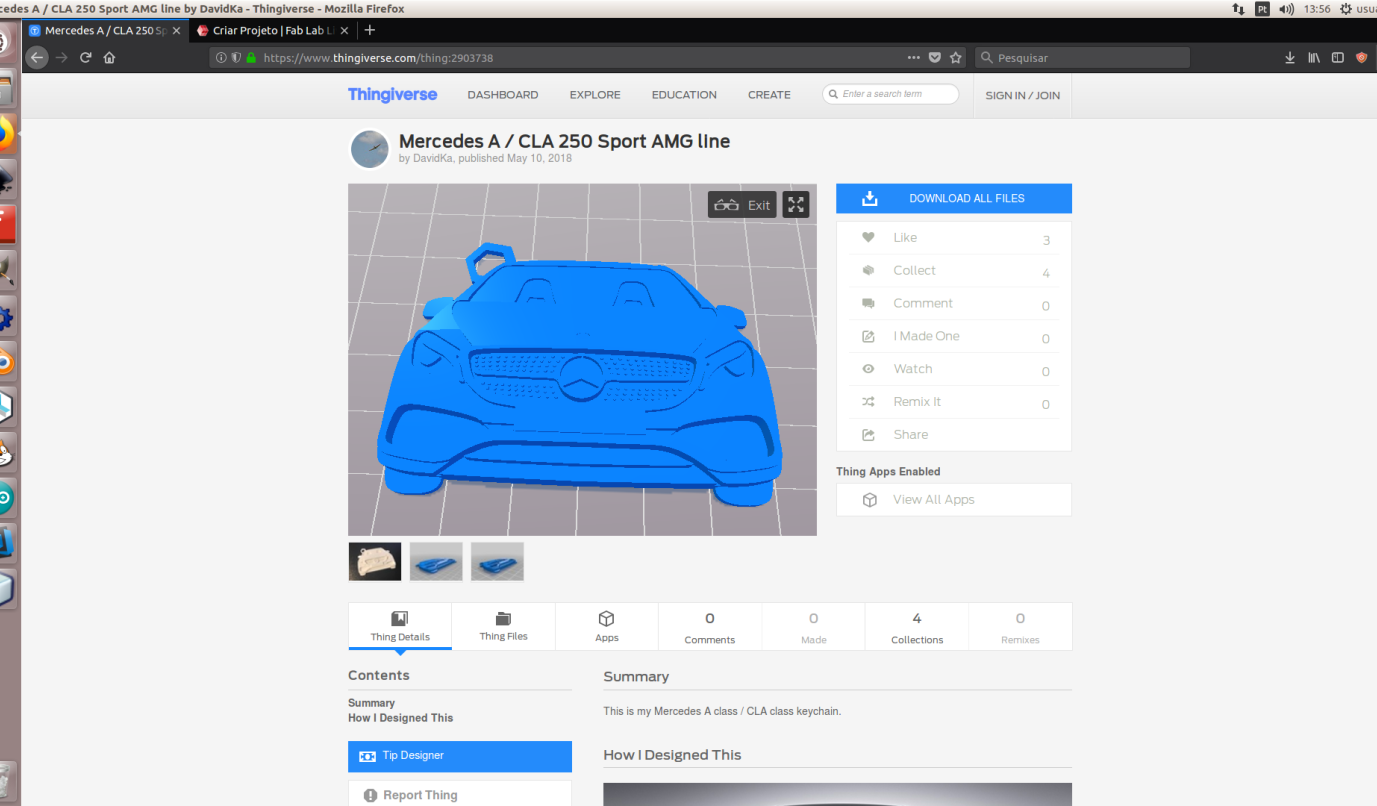Click the Remix It shuffle icon
Image resolution: width=1377 pixels, height=806 pixels.
(868, 402)
